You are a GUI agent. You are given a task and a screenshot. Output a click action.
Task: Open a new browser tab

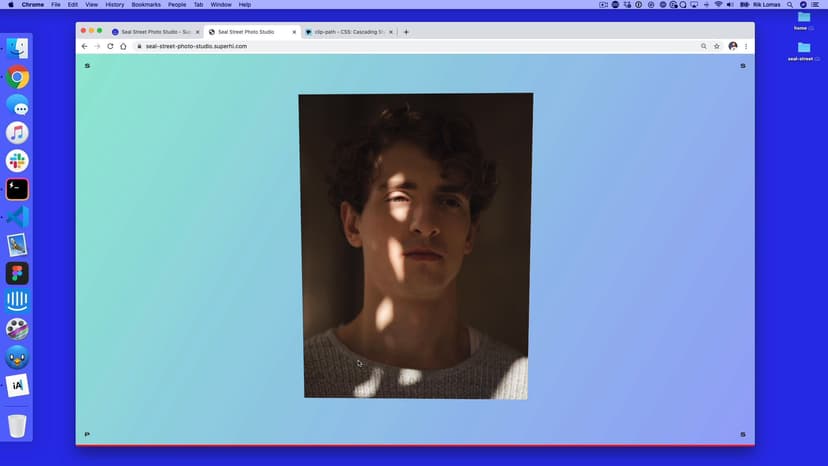pyautogui.click(x=406, y=32)
